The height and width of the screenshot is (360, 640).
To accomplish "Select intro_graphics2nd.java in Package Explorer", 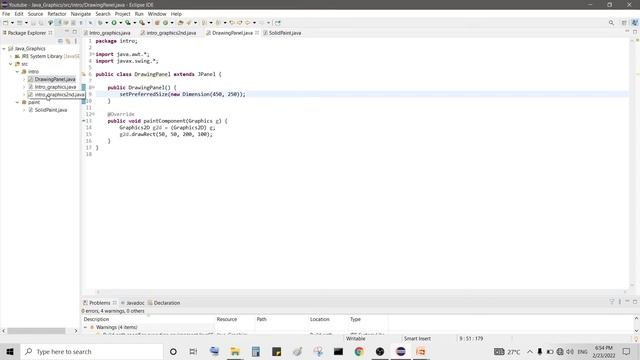I will 59,95.
